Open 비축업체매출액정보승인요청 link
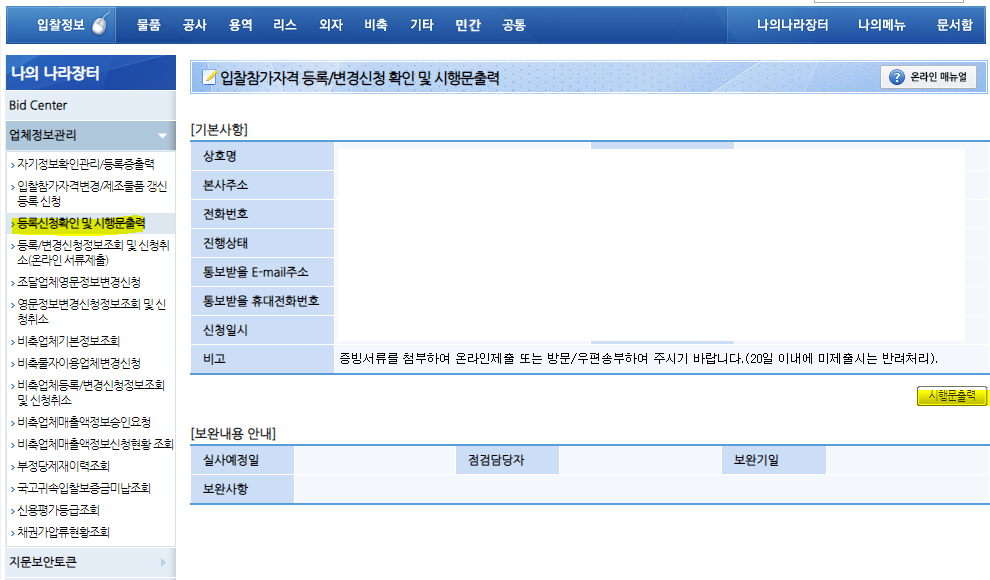Image resolution: width=990 pixels, height=580 pixels. (84, 422)
